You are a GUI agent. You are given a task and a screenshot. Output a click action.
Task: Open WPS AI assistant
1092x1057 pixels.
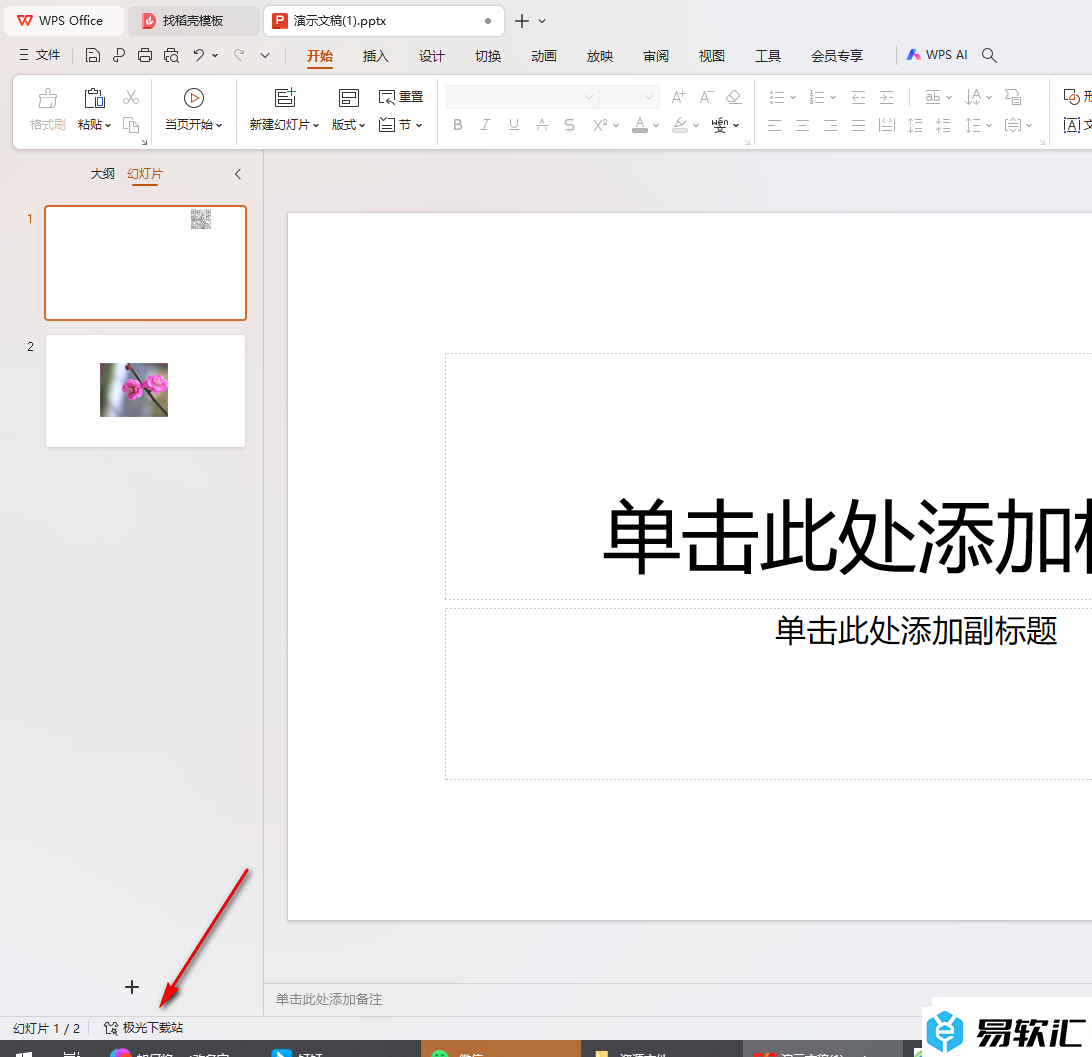(937, 55)
